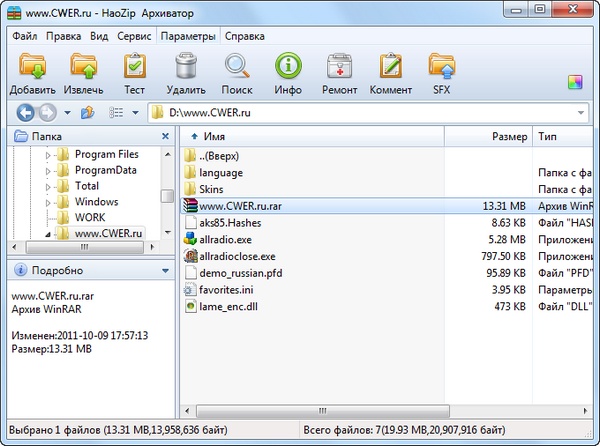Collapse the Подробно details panel
This screenshot has width=600, height=446.
[x=165, y=270]
